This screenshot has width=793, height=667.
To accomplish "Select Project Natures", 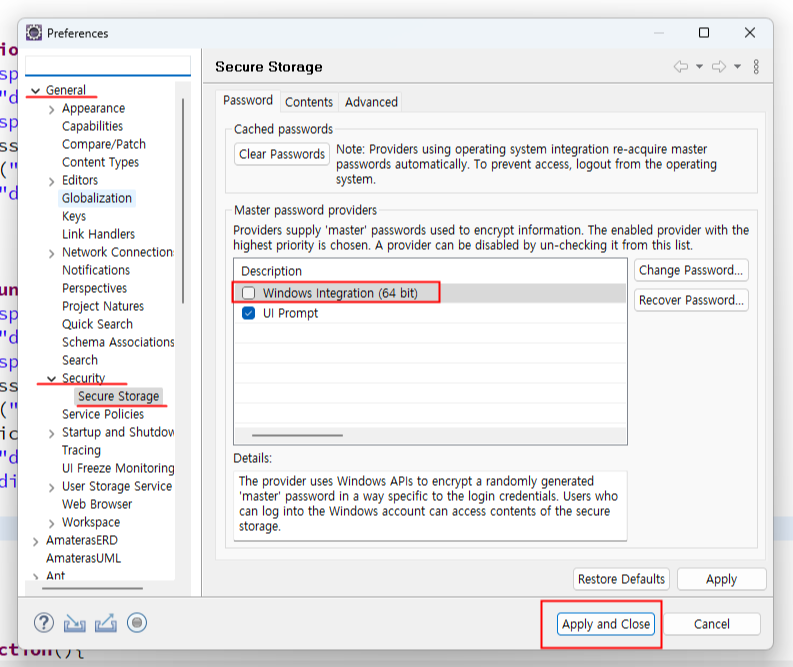I will pyautogui.click(x=103, y=306).
